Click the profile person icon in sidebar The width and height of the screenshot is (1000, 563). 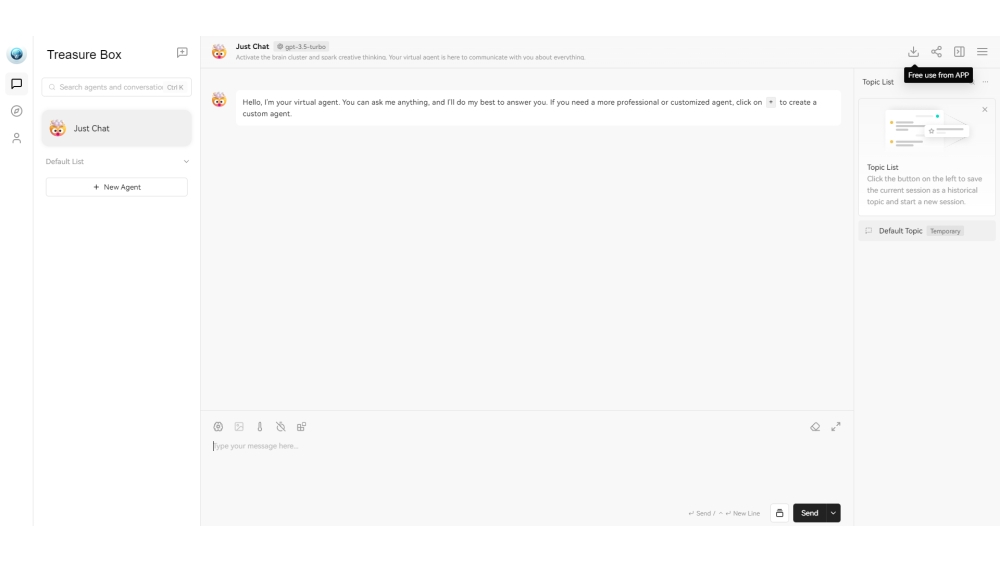pos(16,138)
